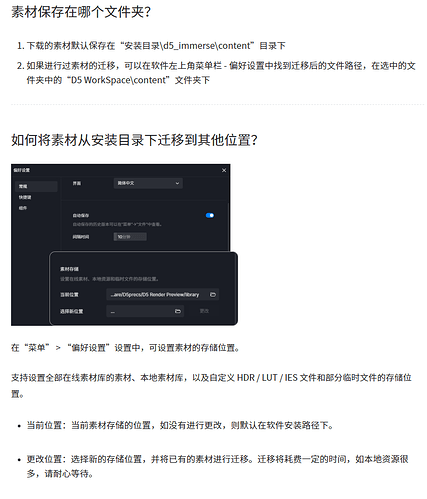427x499 pixels.
Task: Click the current location path field
Action: click(x=163, y=295)
